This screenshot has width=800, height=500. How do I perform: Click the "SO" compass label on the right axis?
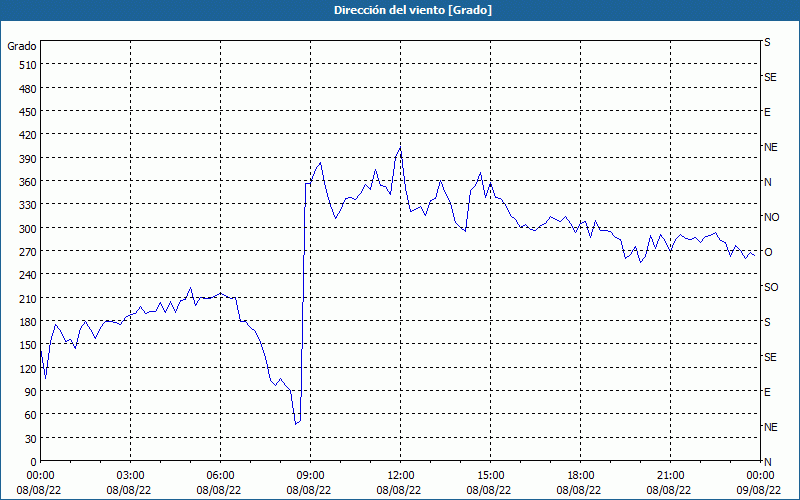(771, 287)
